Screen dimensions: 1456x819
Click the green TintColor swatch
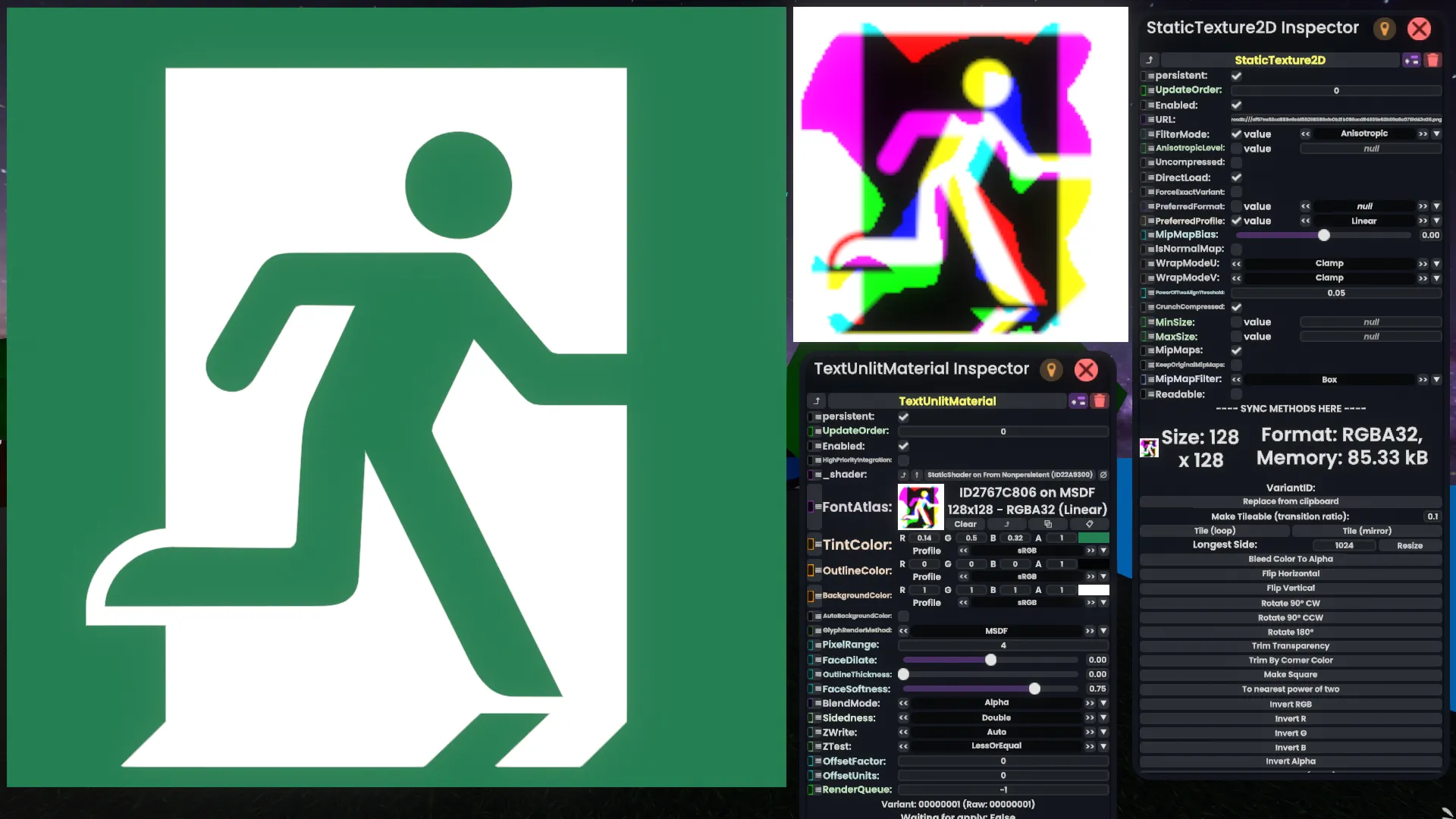(x=1094, y=538)
